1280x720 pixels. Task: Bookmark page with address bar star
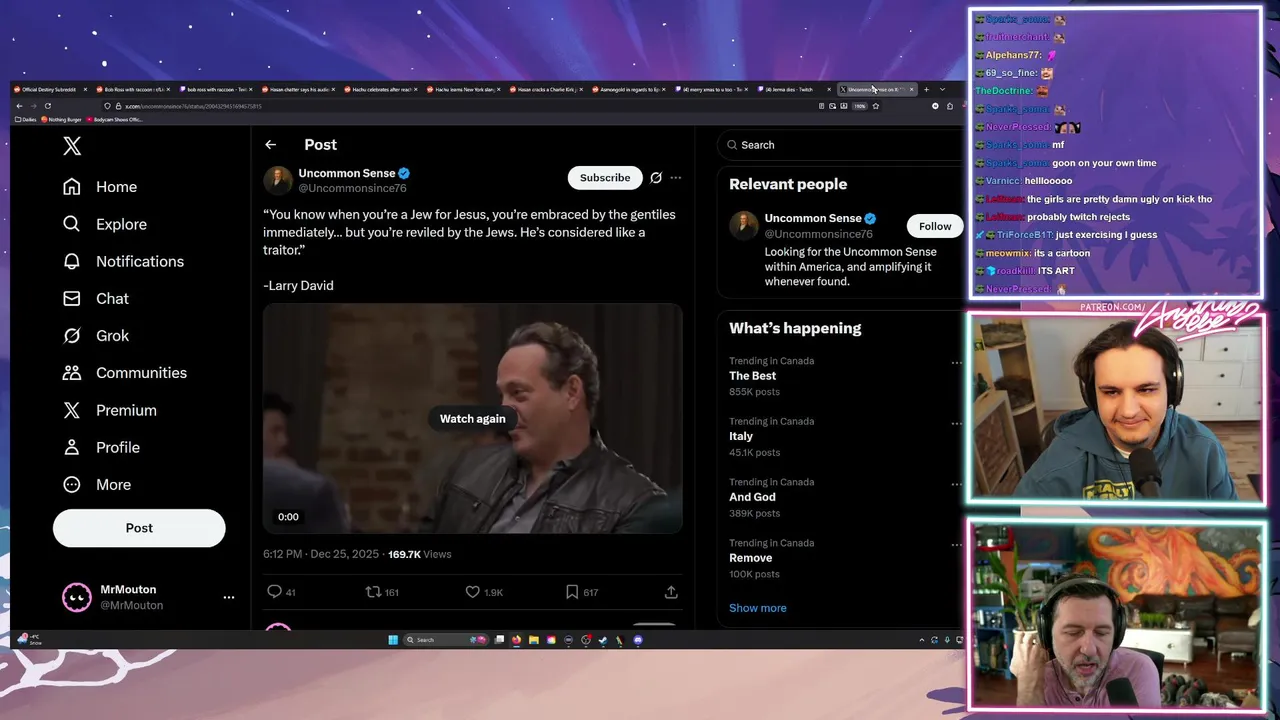tap(876, 106)
